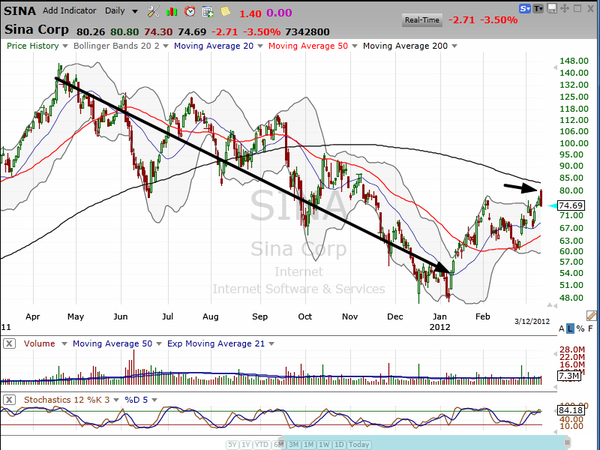600x450 pixels.
Task: Open the alarm clock alert icon
Action: click(190, 11)
